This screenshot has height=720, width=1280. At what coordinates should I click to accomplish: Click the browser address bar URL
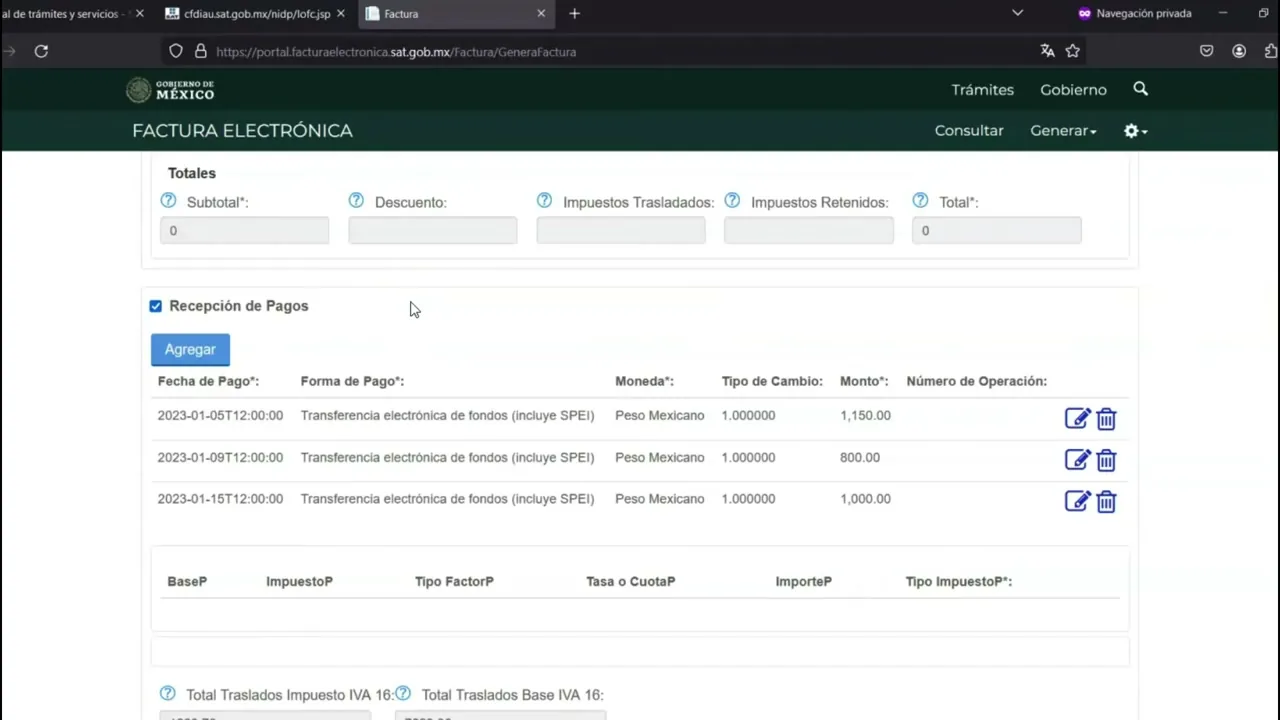pyautogui.click(x=396, y=52)
